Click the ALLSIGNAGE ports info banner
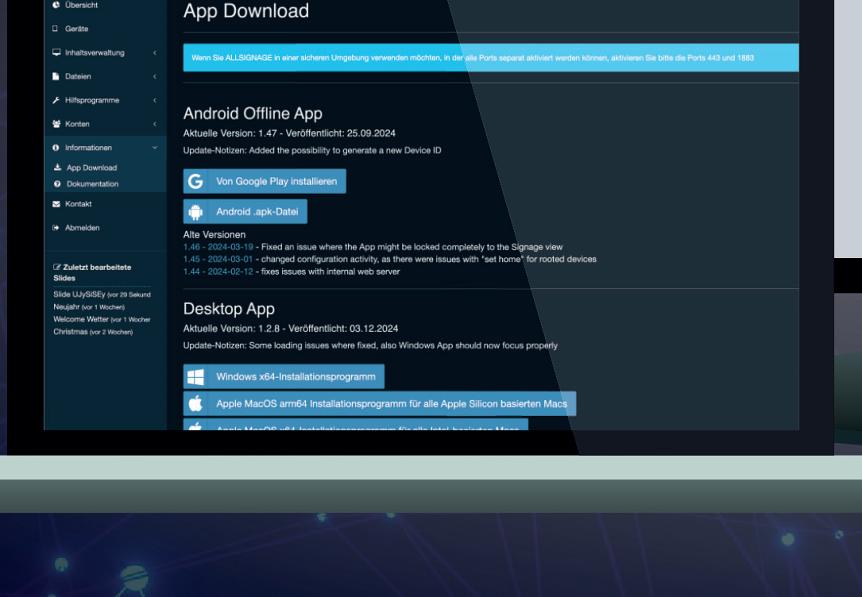 point(491,58)
